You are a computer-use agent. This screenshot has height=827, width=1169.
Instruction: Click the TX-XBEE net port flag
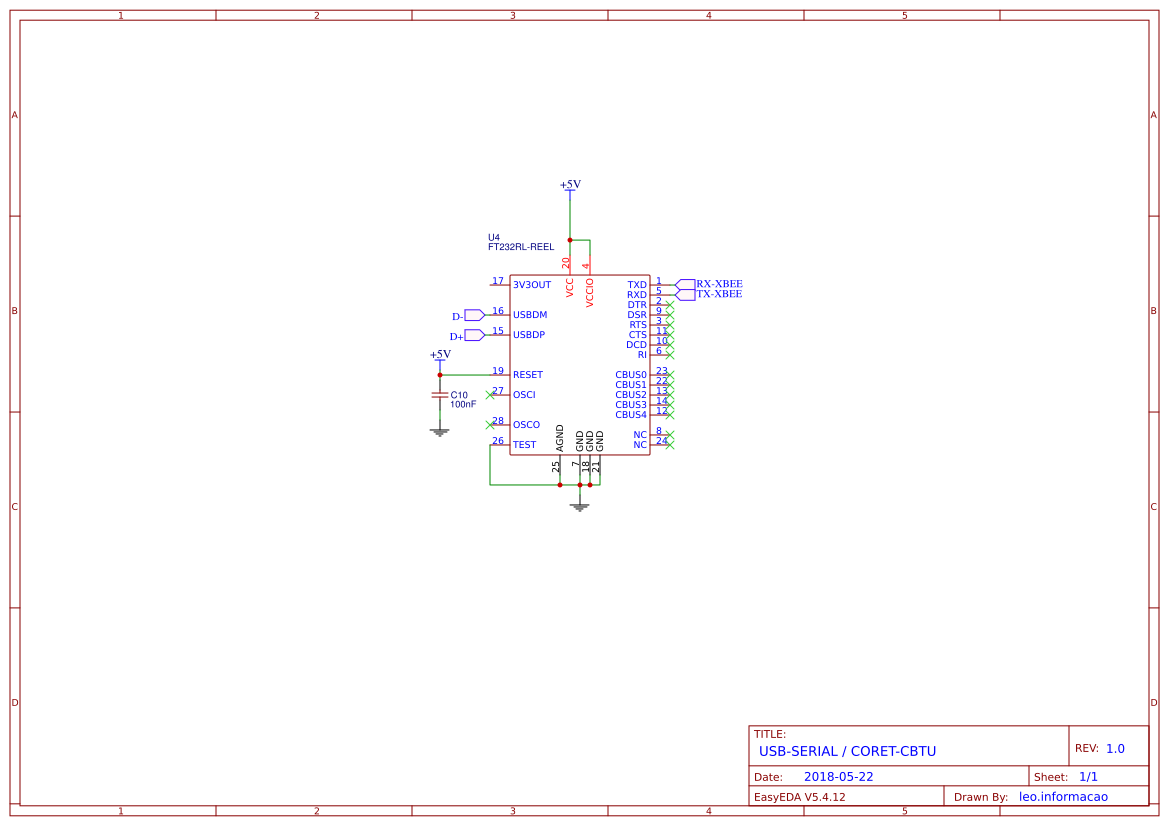tap(686, 295)
